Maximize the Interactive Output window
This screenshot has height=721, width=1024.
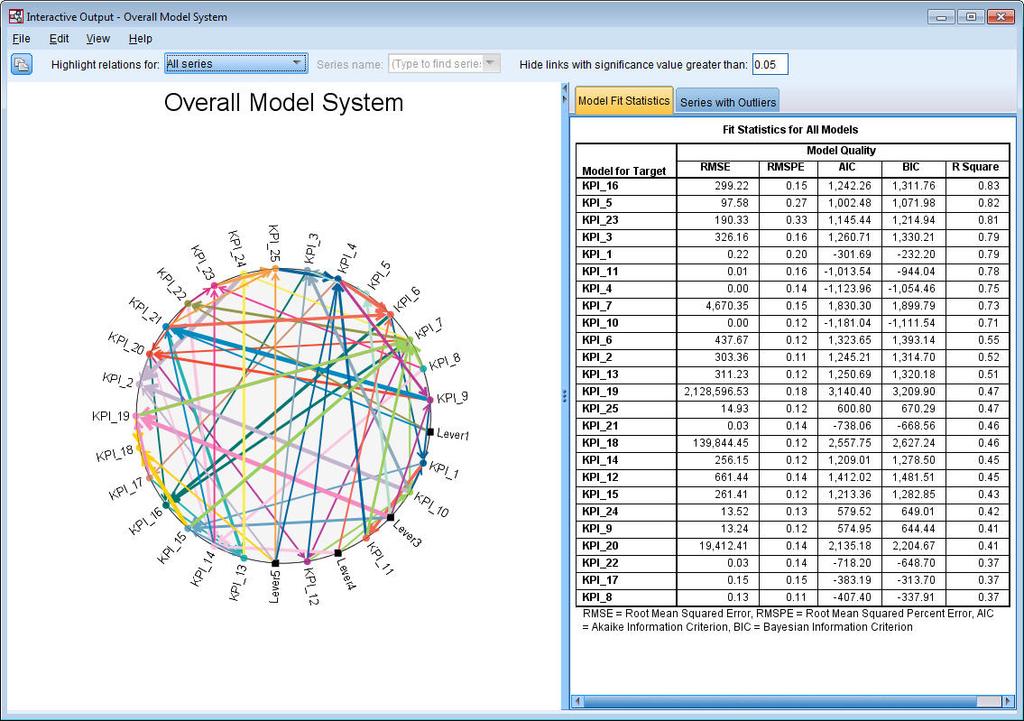pyautogui.click(x=971, y=16)
